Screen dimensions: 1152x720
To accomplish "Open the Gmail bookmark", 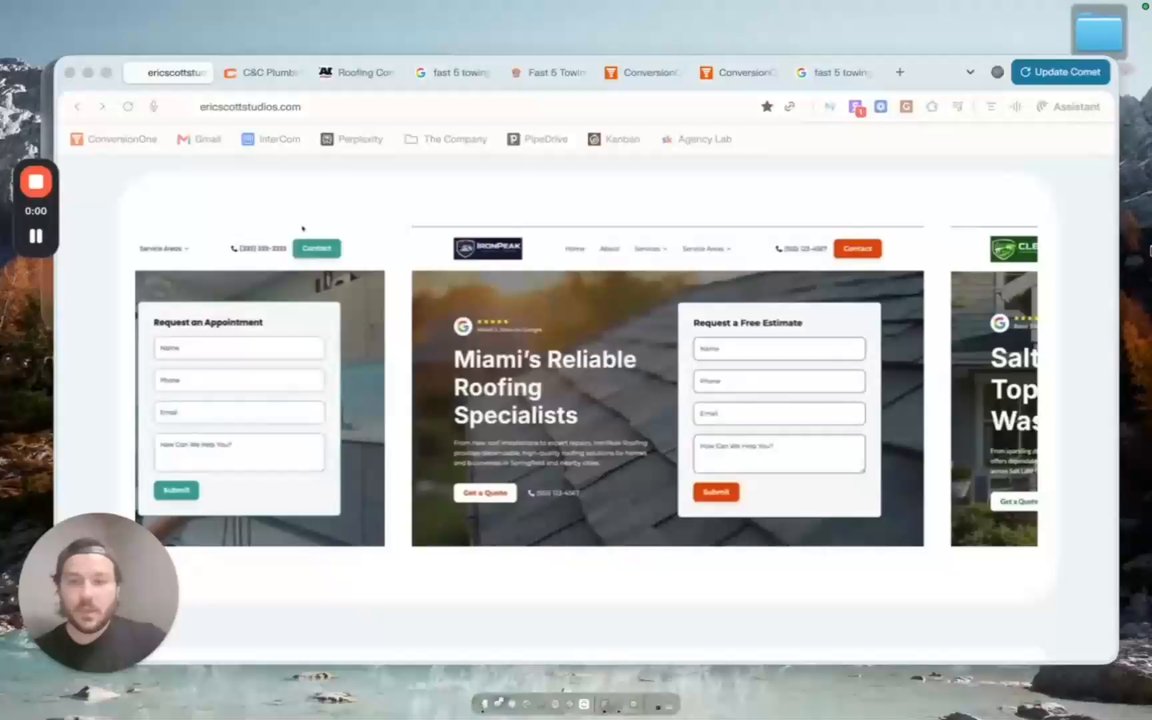I will 199,139.
